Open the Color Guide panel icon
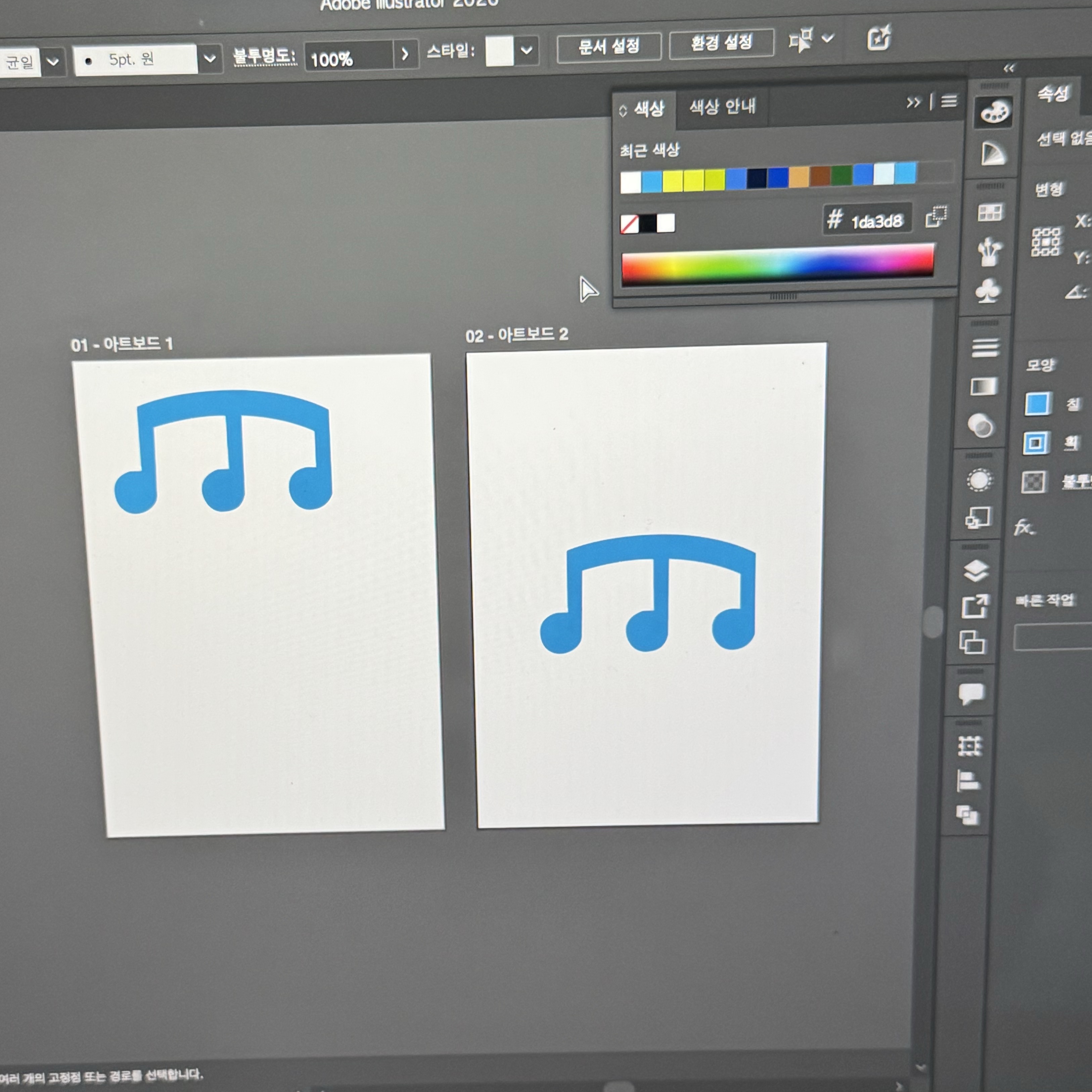This screenshot has width=1092, height=1092. click(993, 153)
